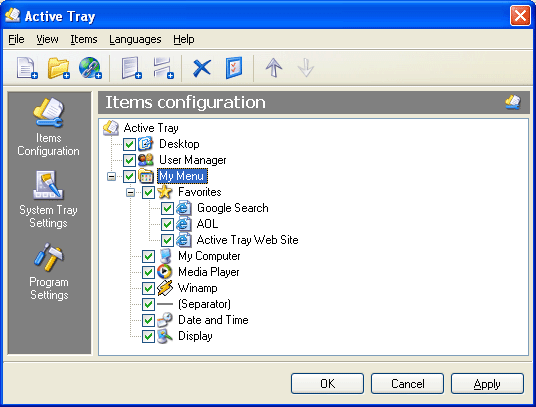Open System Tray Settings in sidebar
Image resolution: width=536 pixels, height=407 pixels.
coord(49,199)
